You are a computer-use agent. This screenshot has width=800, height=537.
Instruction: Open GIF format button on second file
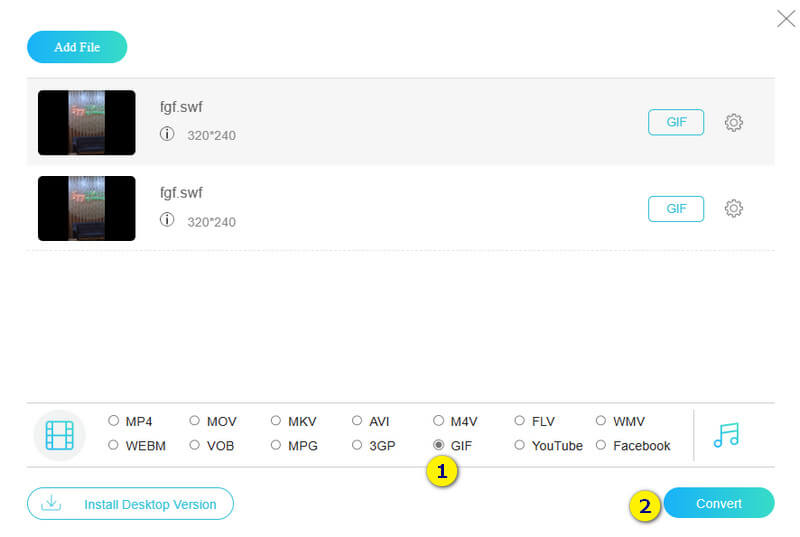click(676, 208)
